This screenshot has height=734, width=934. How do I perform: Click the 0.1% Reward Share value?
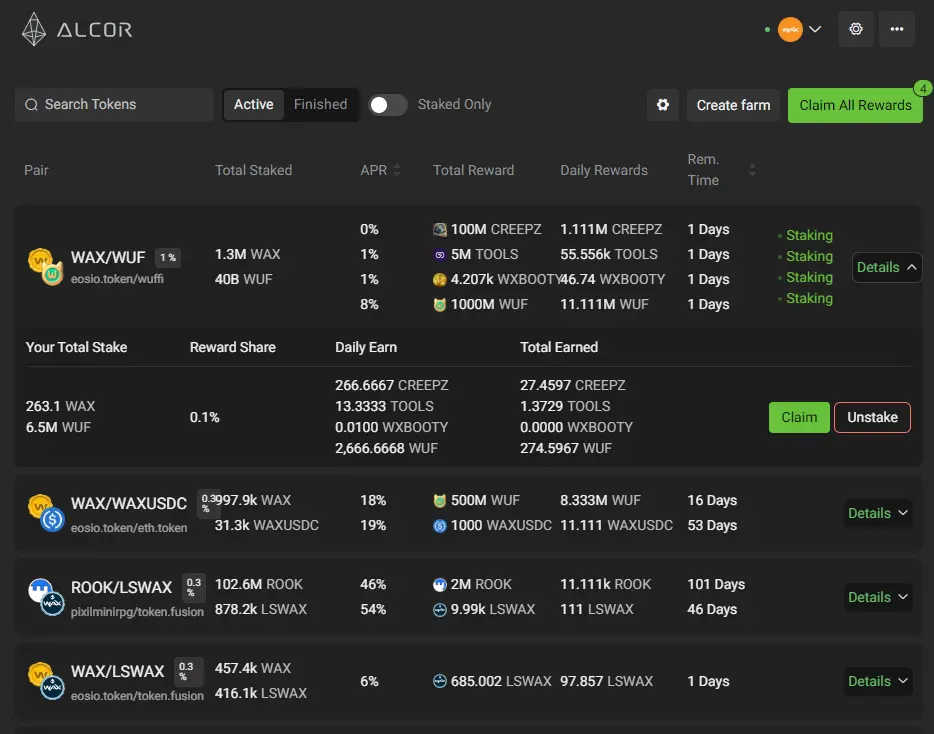[204, 417]
